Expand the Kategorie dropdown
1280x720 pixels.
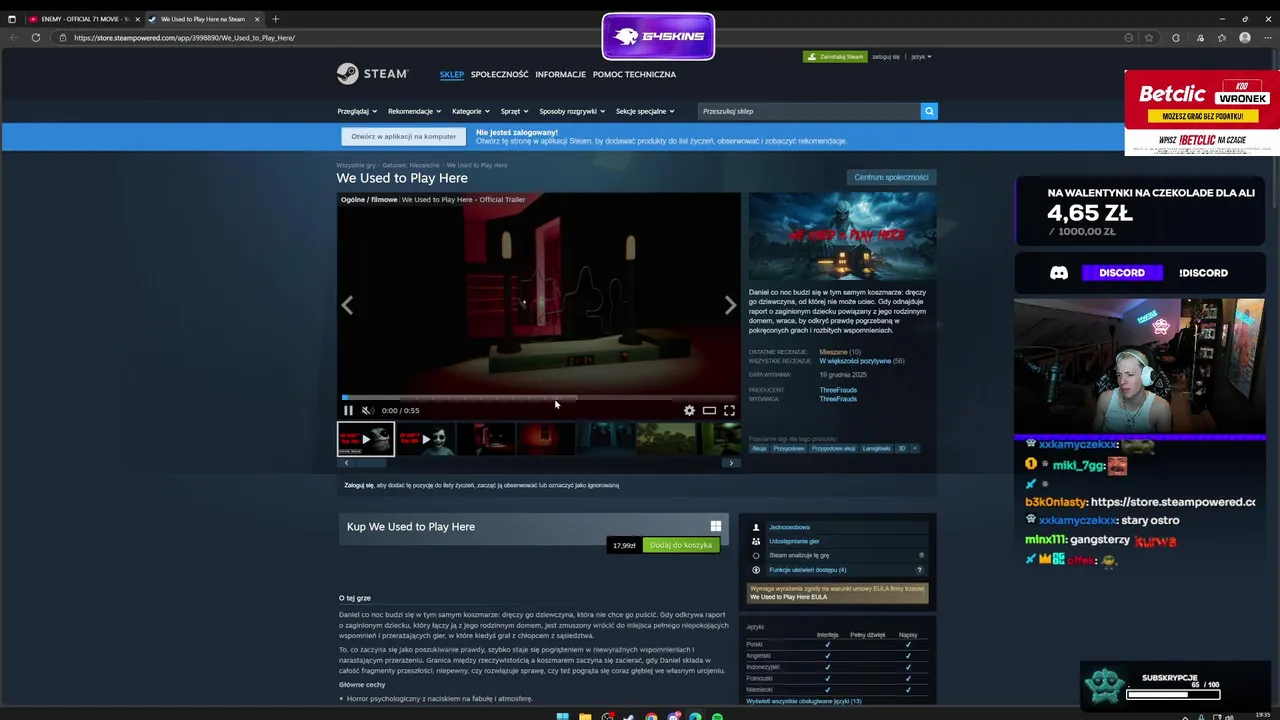click(x=470, y=111)
